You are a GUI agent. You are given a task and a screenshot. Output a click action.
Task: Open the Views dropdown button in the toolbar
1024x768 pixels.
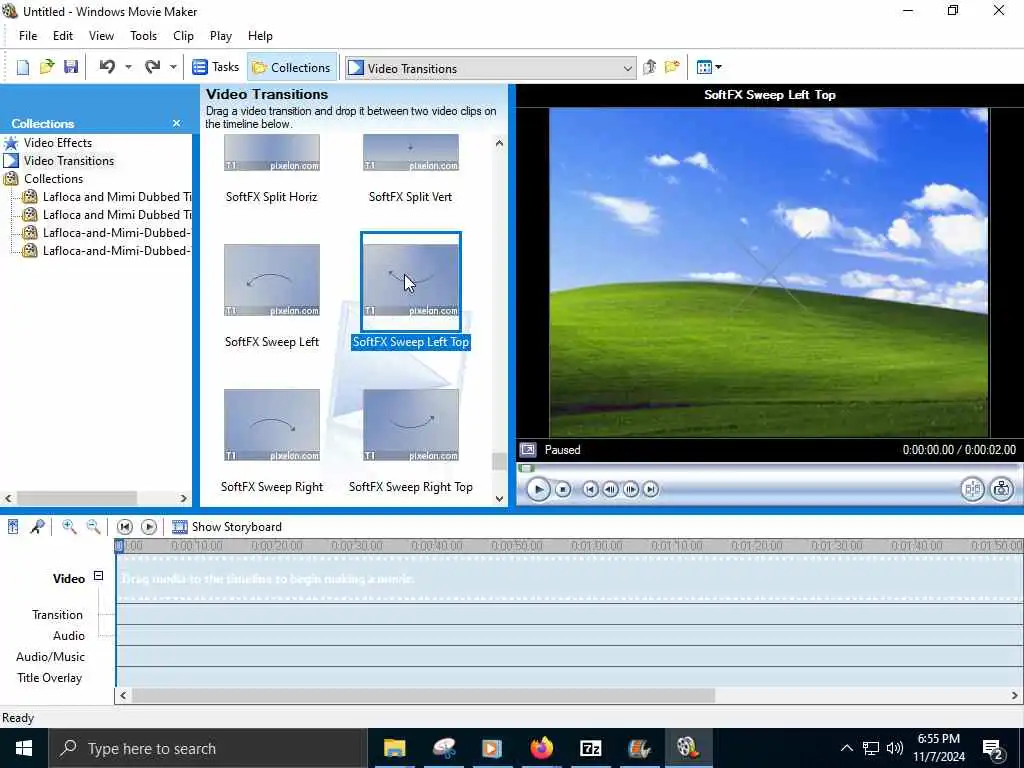pos(709,67)
